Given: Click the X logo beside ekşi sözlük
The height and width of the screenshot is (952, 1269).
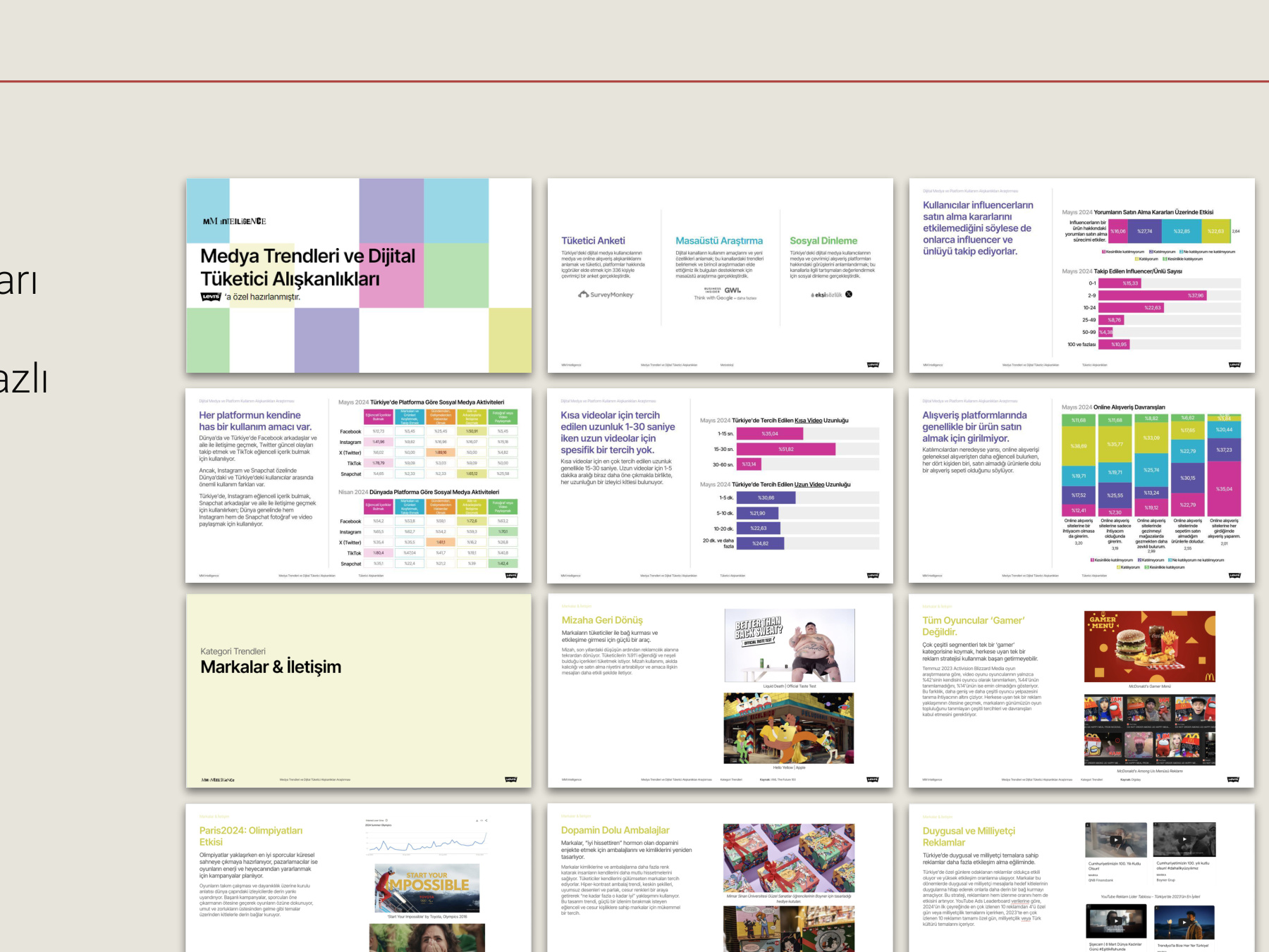Looking at the screenshot, I should 849,295.
